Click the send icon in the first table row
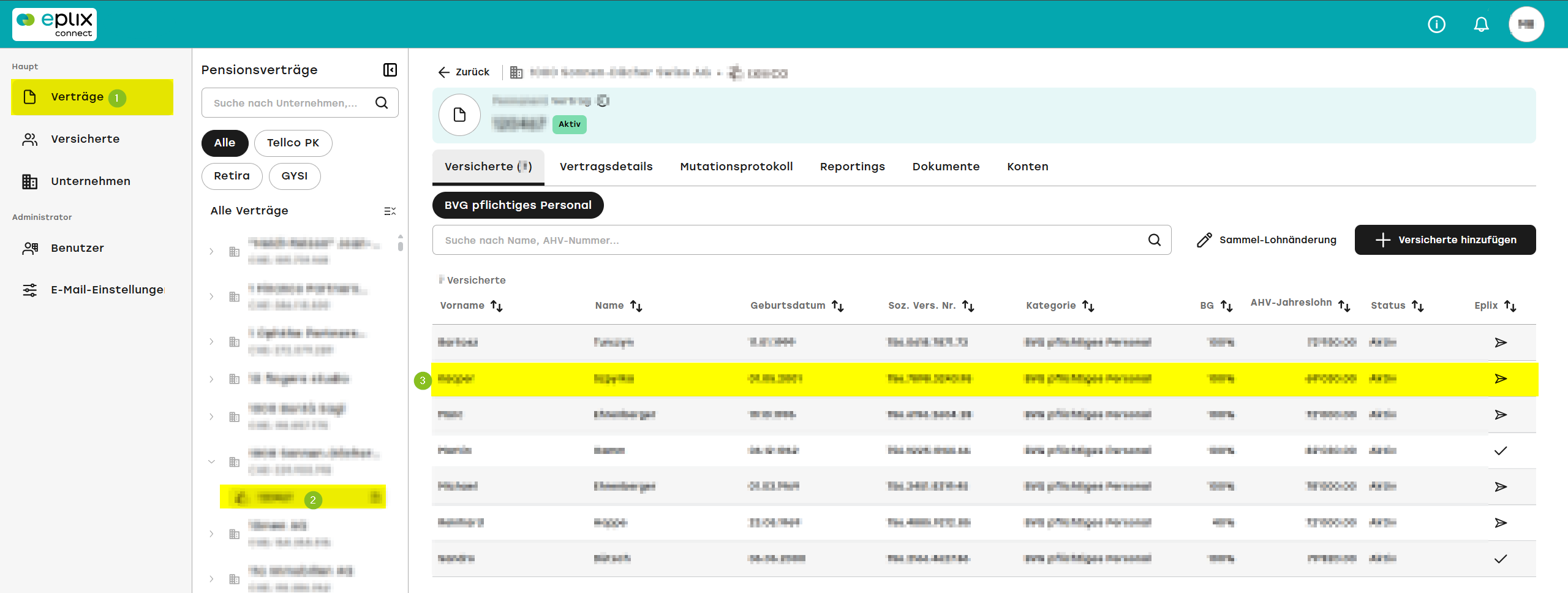The image size is (1568, 593). click(1501, 342)
